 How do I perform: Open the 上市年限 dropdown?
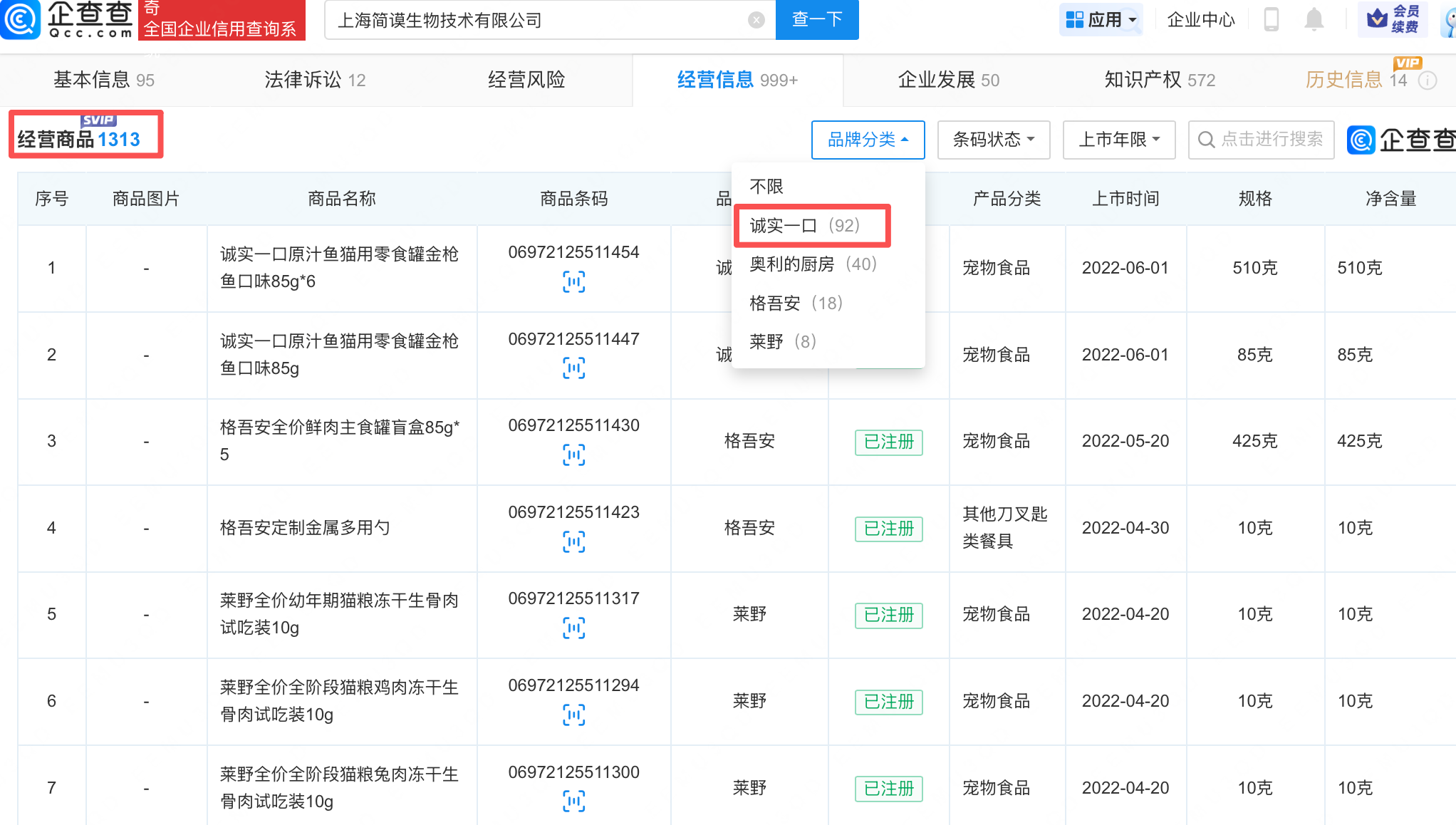click(x=1118, y=140)
